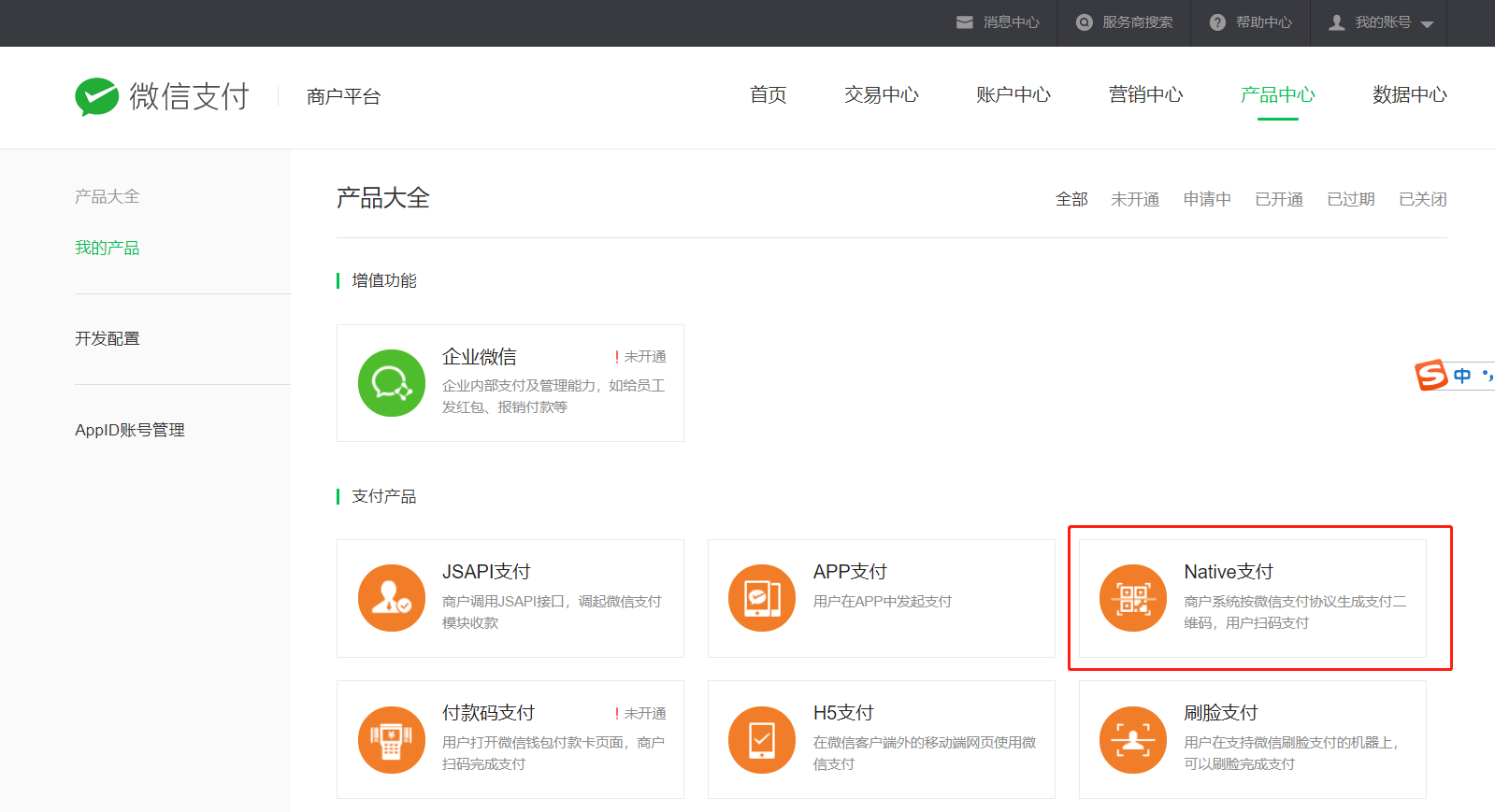Click the question mark 帮助中心 icon
Screen dimensions: 1495x812
click(x=1217, y=22)
